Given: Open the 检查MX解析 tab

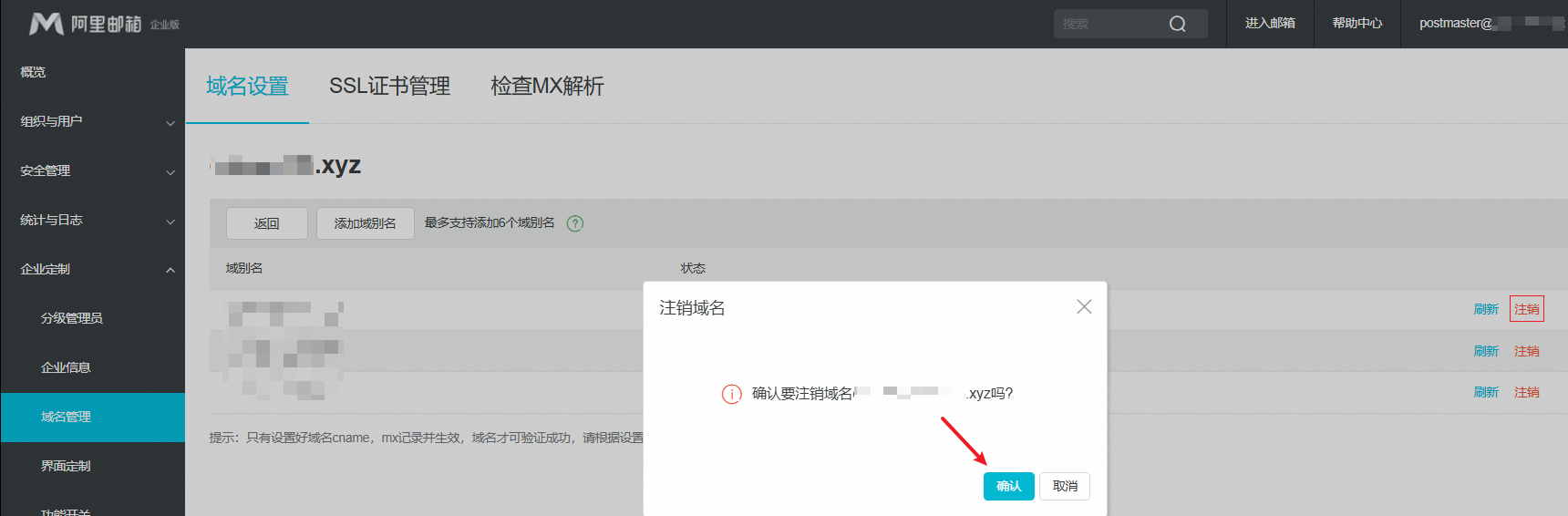Looking at the screenshot, I should (547, 87).
